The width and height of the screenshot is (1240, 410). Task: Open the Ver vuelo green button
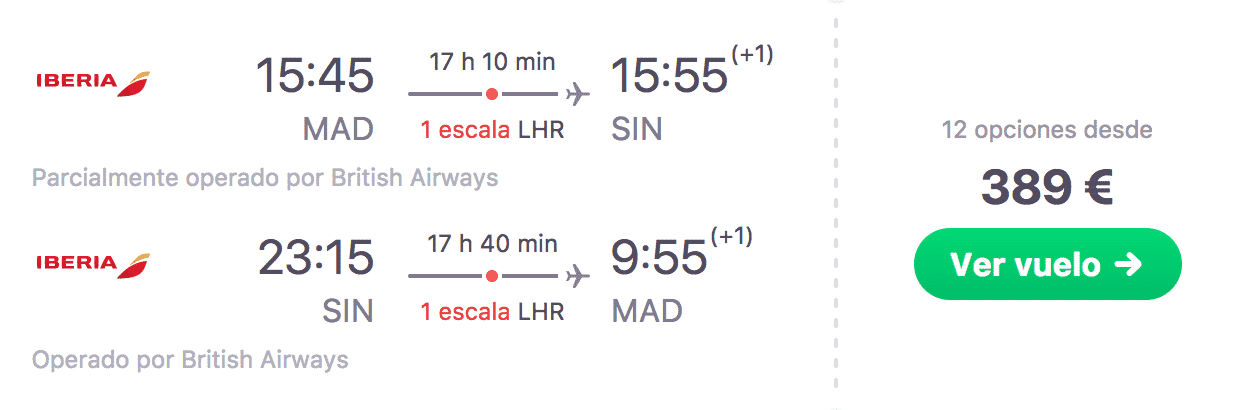1048,264
